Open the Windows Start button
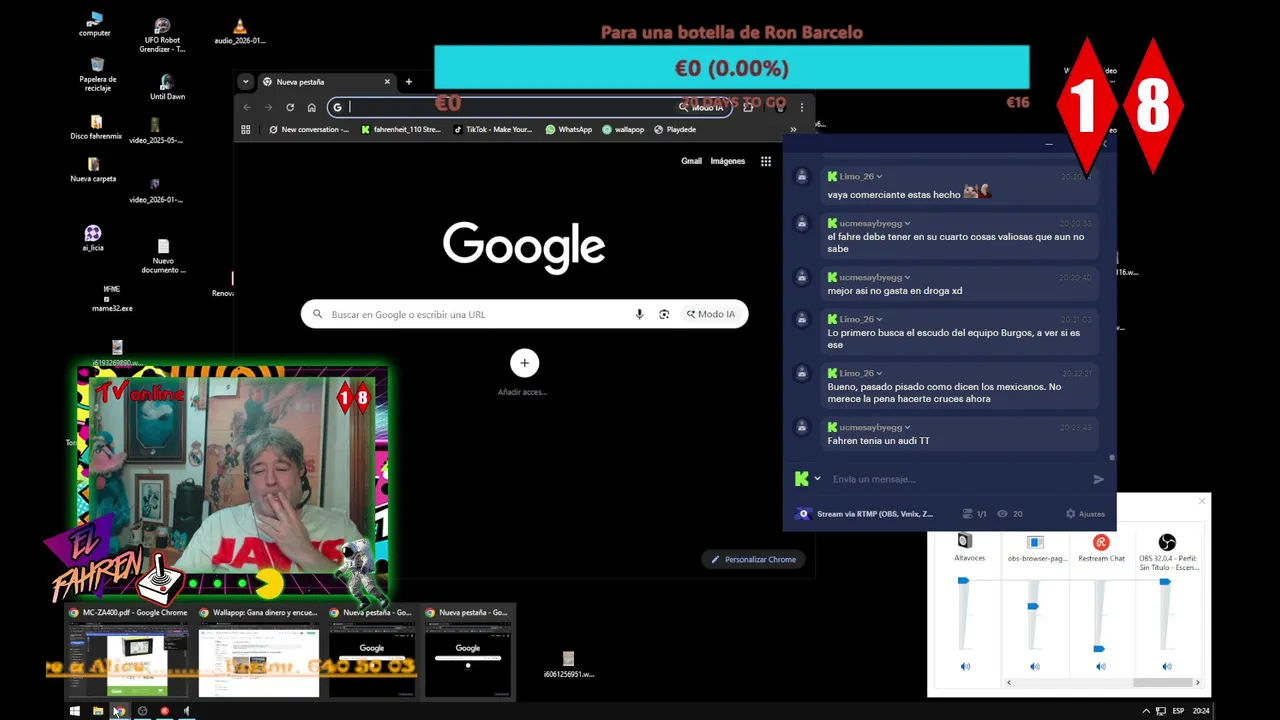The width and height of the screenshot is (1280, 720). tap(75, 711)
